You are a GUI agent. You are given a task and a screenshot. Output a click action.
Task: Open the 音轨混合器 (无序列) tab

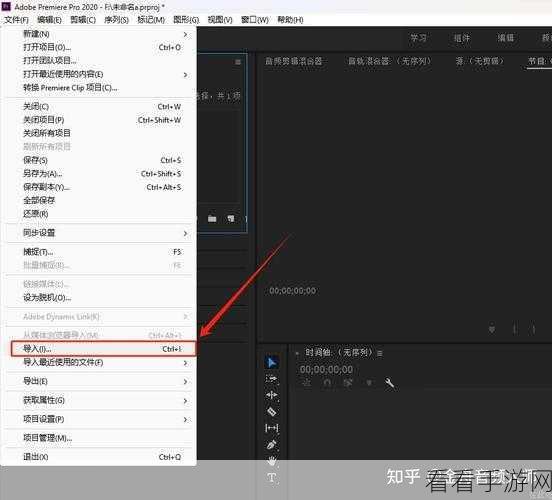(x=390, y=61)
